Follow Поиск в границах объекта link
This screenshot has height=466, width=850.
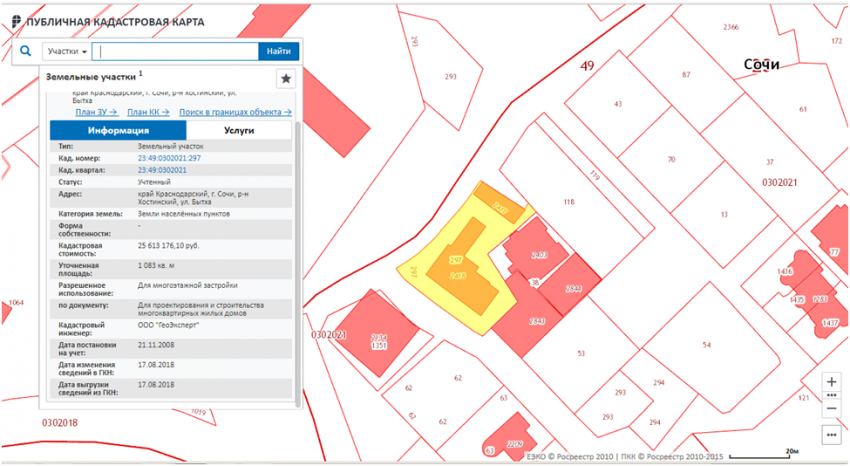(235, 112)
